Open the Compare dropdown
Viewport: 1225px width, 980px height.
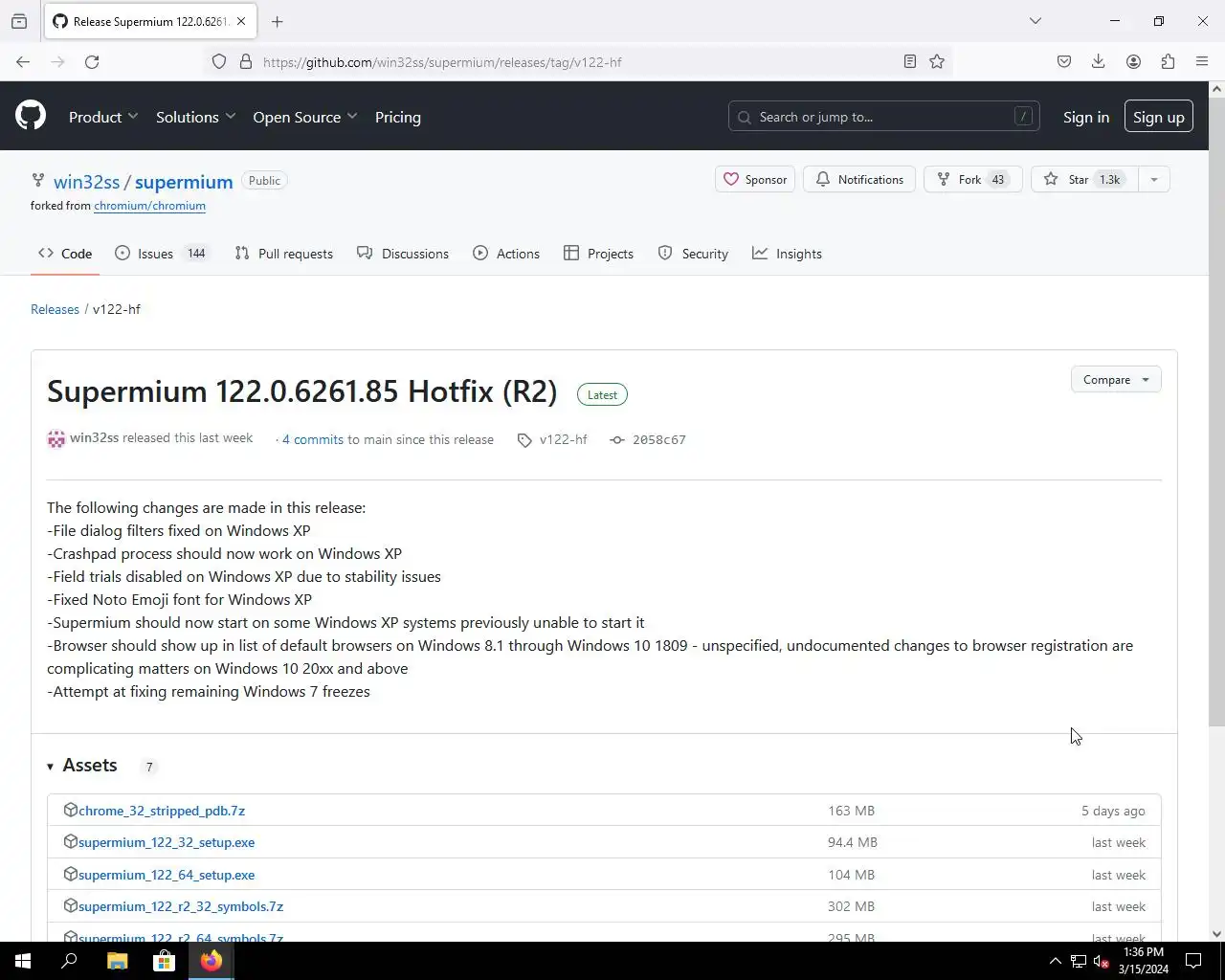[x=1116, y=379]
